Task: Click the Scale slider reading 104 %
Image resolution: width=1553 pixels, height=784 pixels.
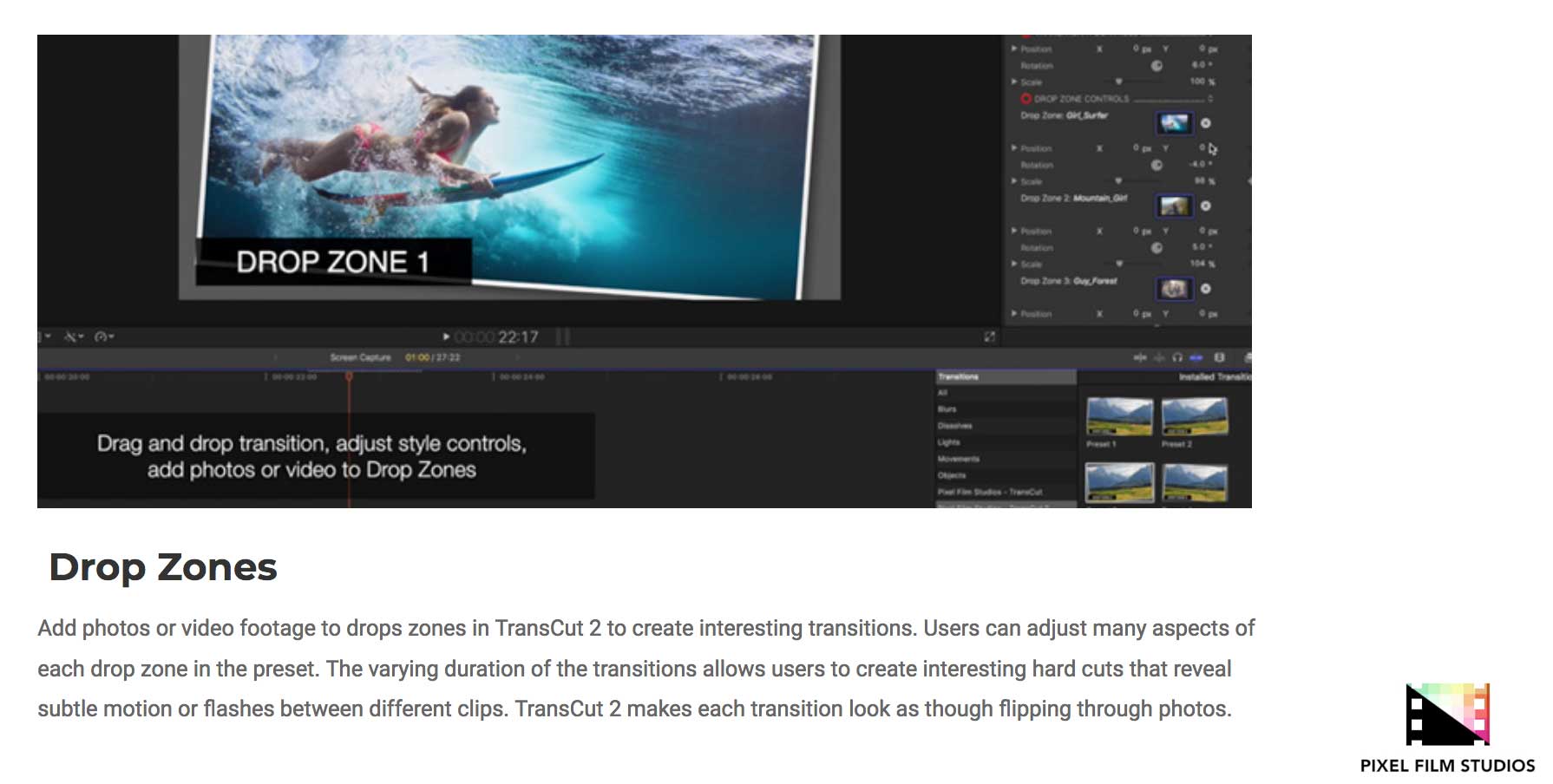Action: tap(1118, 264)
